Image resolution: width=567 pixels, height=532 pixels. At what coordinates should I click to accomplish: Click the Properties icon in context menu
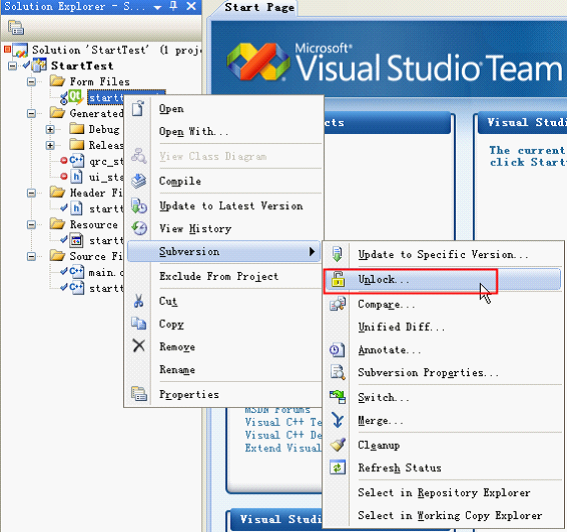(x=139, y=394)
